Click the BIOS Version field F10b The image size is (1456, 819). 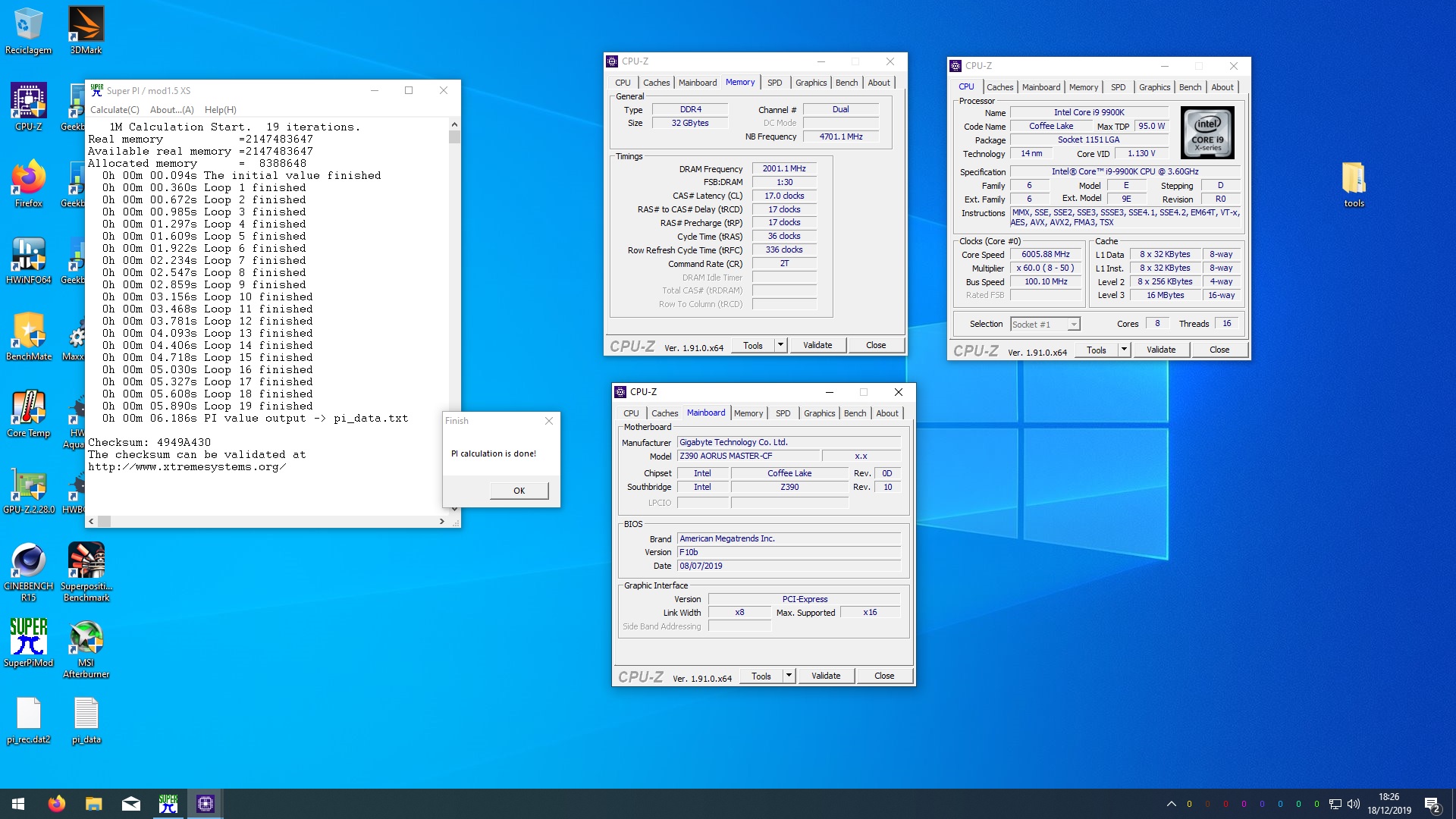click(x=789, y=552)
